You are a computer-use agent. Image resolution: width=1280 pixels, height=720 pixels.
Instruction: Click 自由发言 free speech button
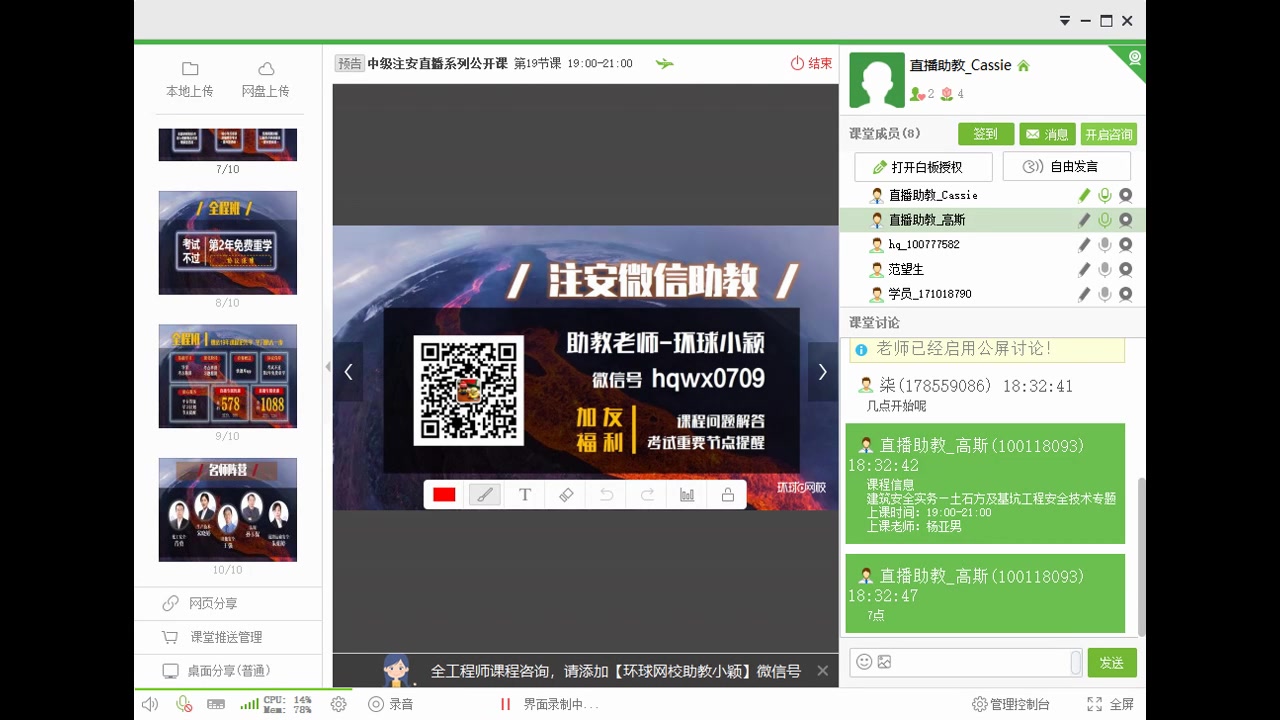point(1066,167)
